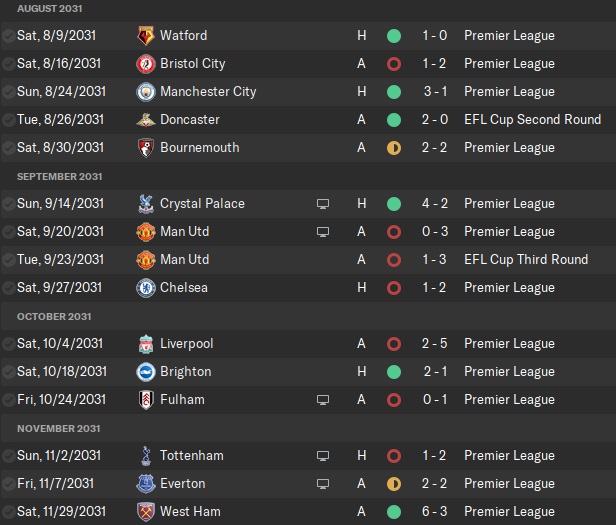Open the EFL Cup Third Round competition
This screenshot has width=616, height=525.
click(526, 260)
